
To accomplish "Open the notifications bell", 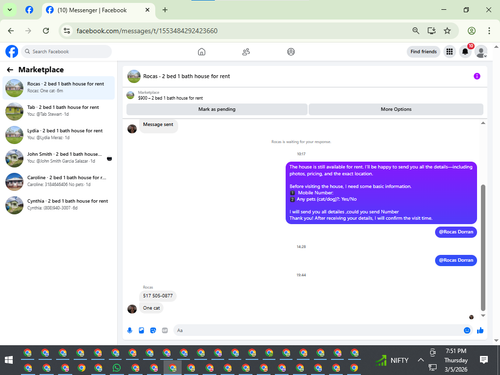I will coord(465,52).
